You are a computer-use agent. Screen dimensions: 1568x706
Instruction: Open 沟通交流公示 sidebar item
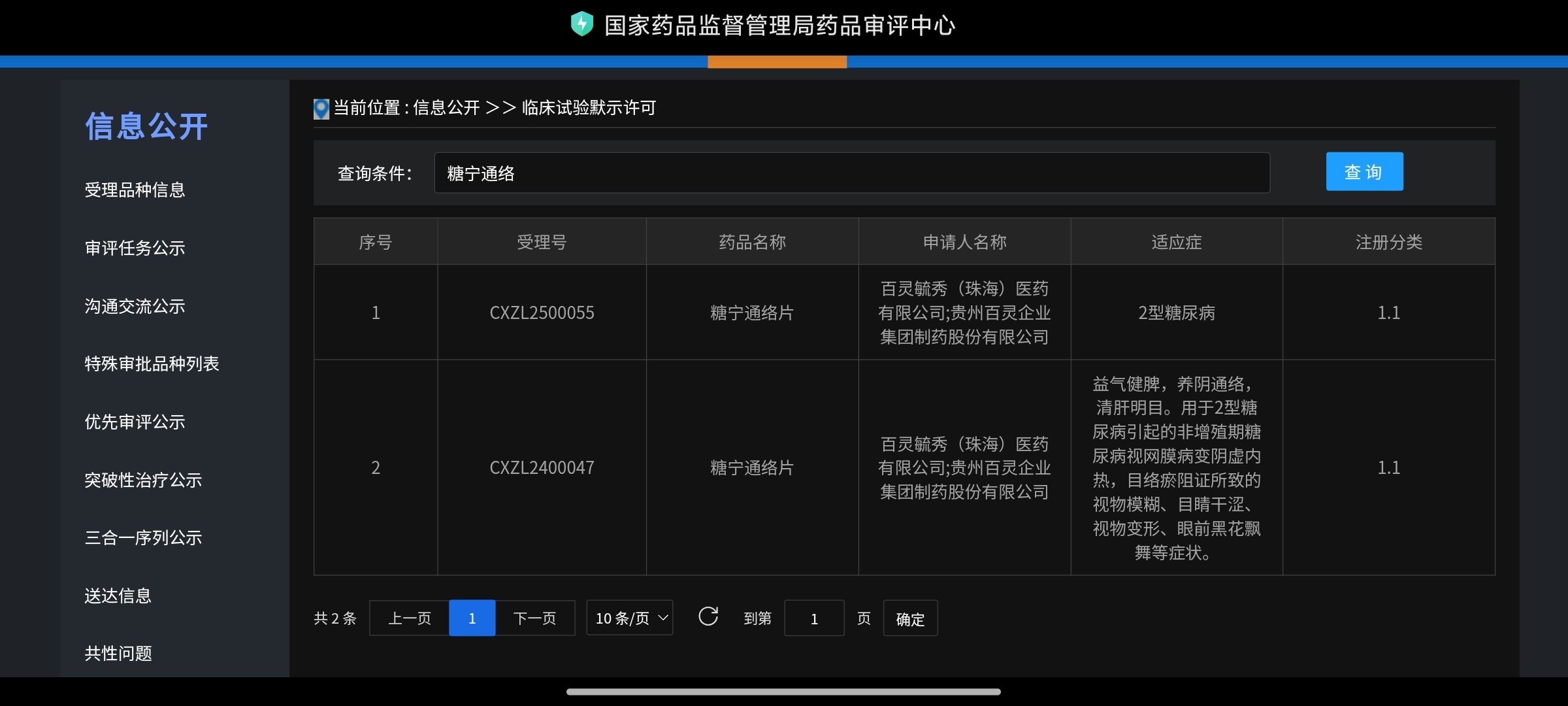(135, 307)
